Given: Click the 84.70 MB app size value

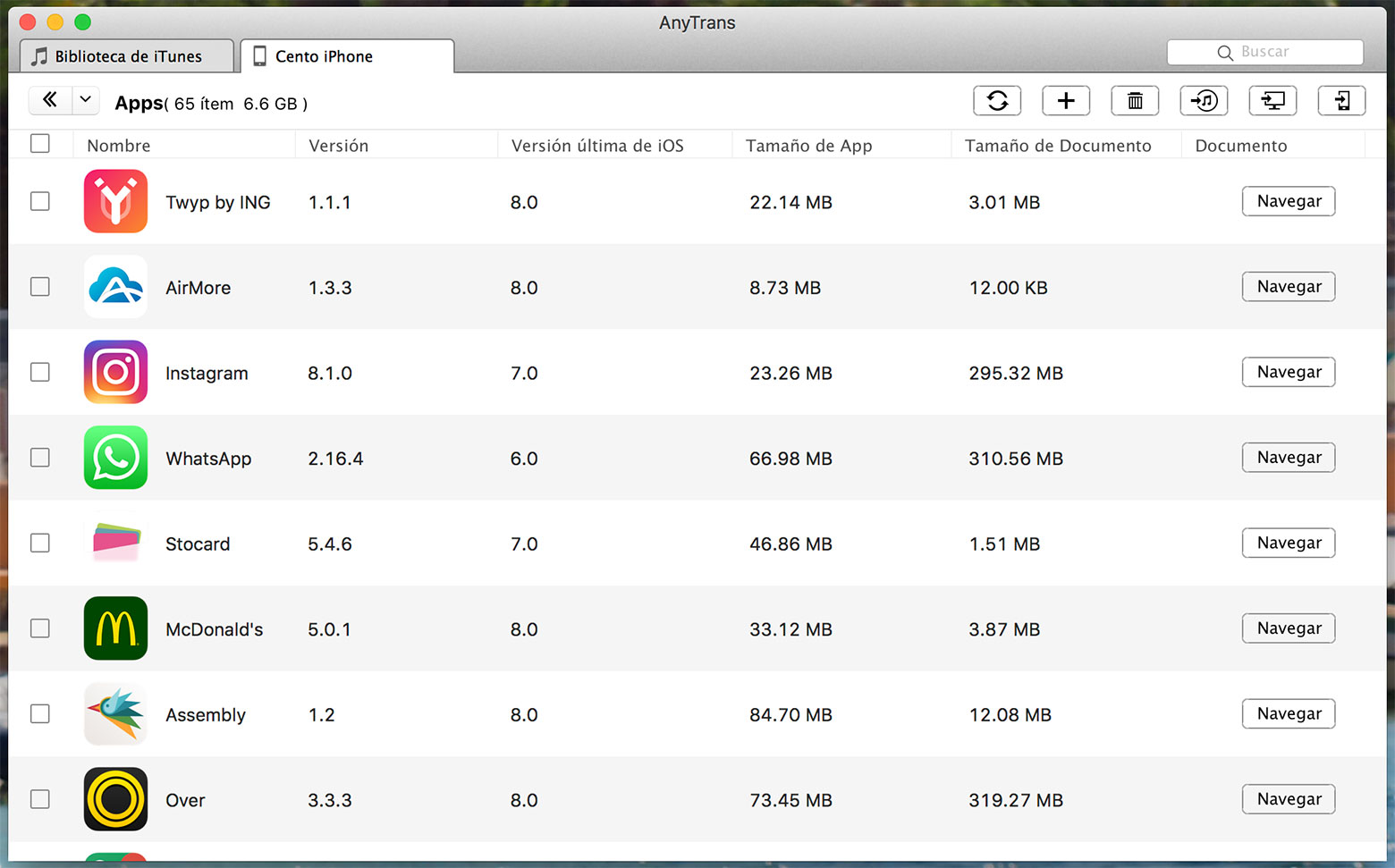Looking at the screenshot, I should (x=790, y=715).
